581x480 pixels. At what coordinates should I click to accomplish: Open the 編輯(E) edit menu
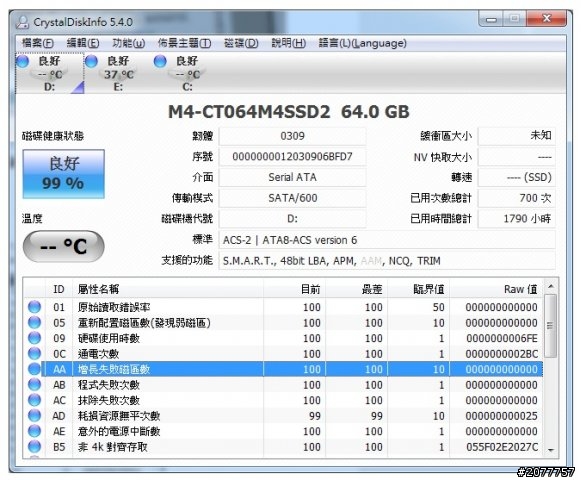(x=83, y=43)
